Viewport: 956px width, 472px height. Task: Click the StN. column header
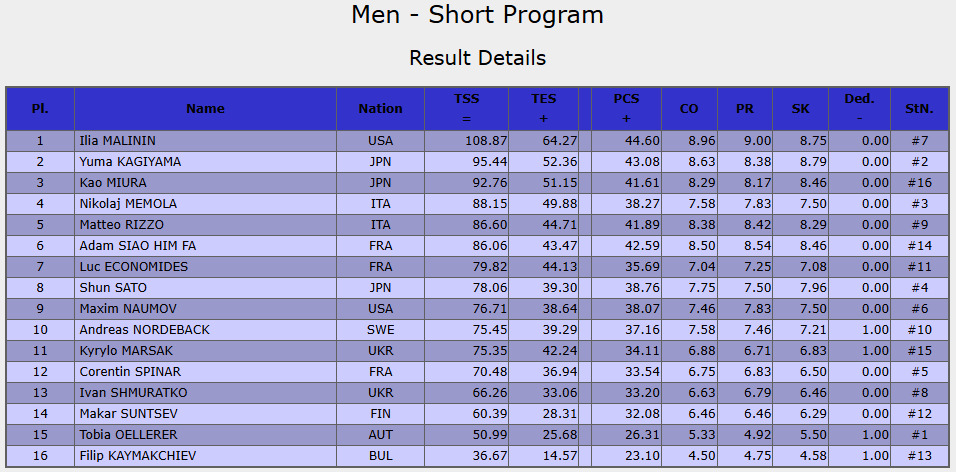click(919, 109)
